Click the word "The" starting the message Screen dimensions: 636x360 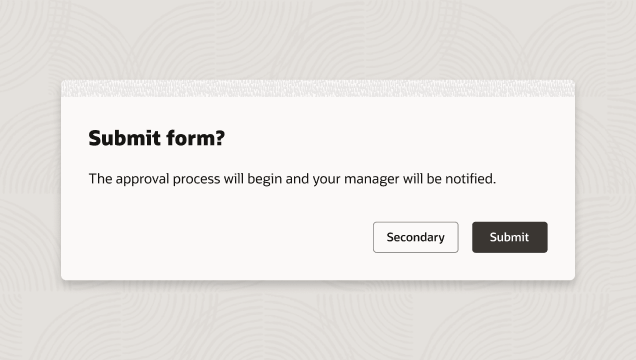[100, 179]
